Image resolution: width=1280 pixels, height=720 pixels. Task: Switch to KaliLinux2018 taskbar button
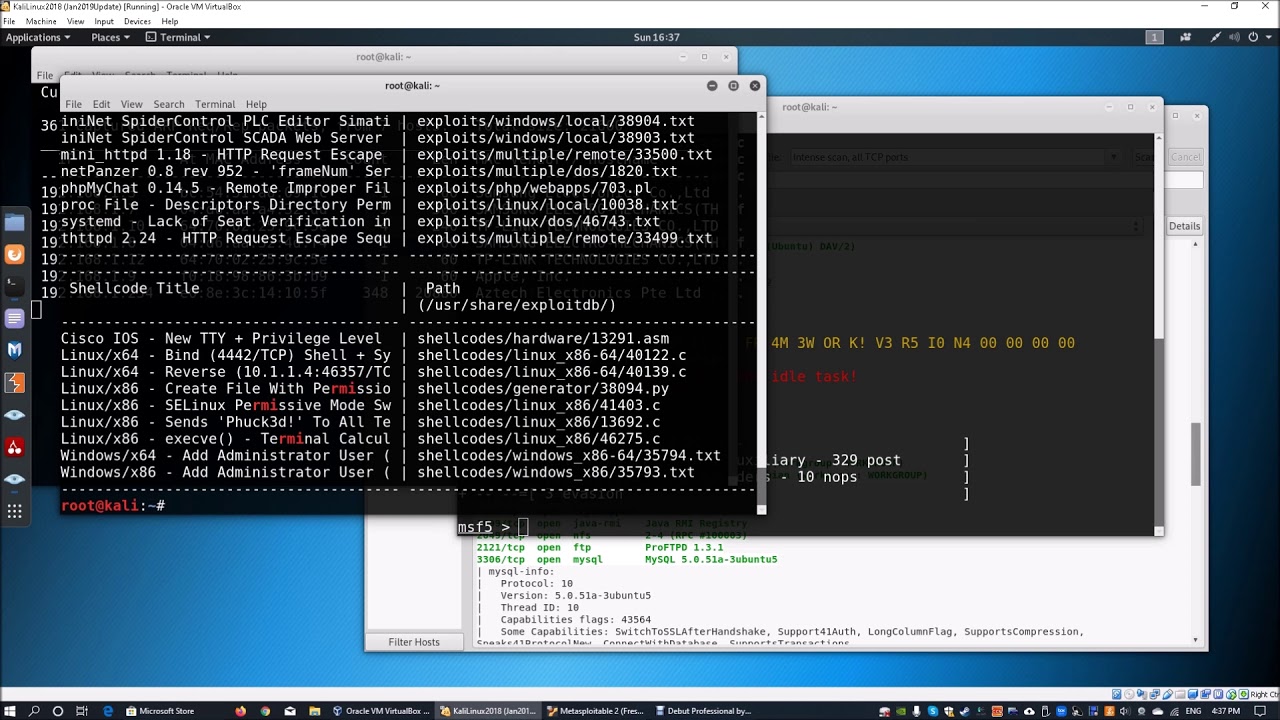(489, 711)
